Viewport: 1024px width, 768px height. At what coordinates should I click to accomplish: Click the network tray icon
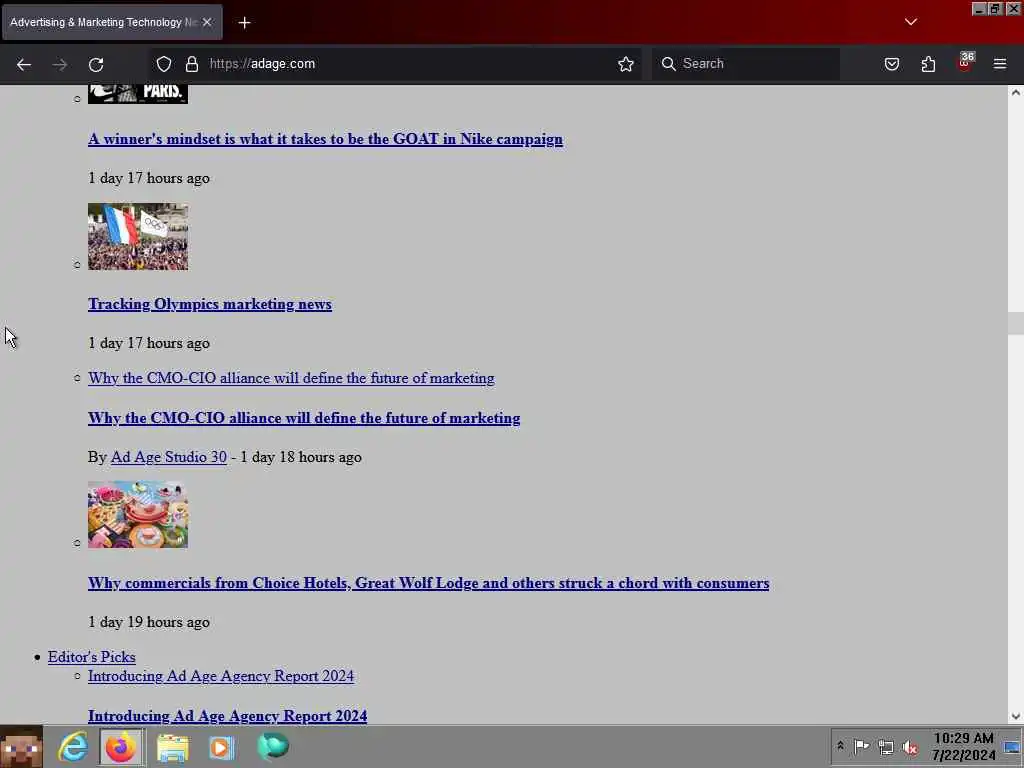[886, 747]
